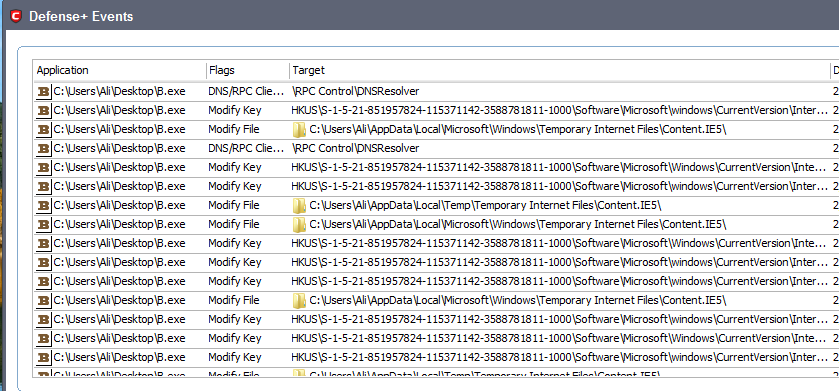This screenshot has width=839, height=391.
Task: Click folder icon in first Microsoft\Windows\Temporary Internet Files row
Action: tap(299, 129)
